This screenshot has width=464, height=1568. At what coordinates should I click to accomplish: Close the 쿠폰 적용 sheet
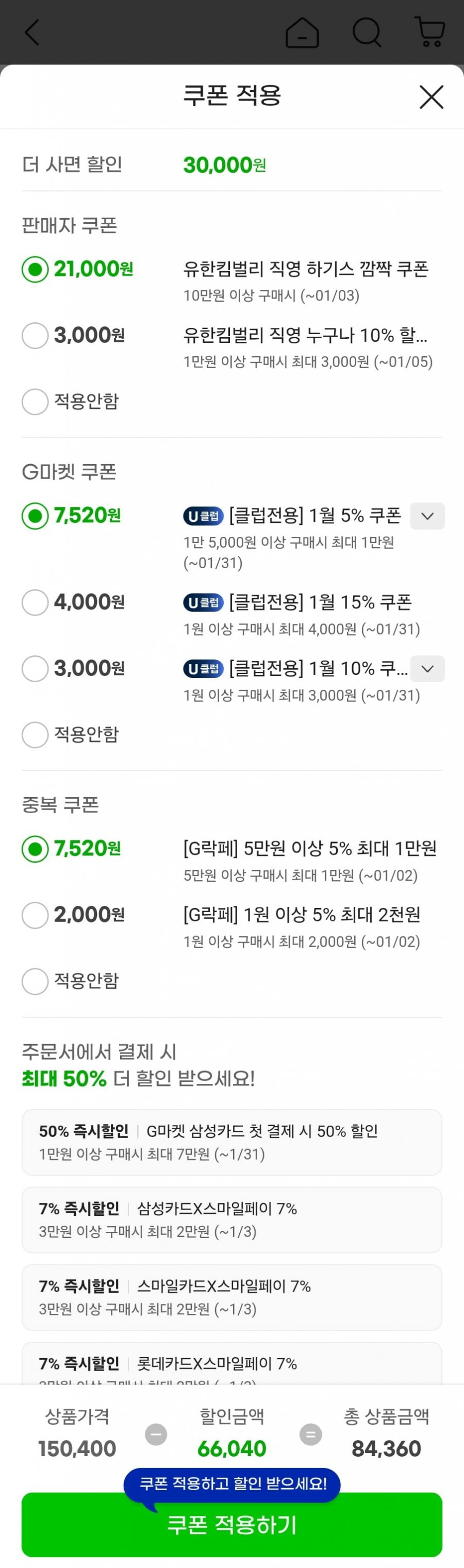[x=431, y=97]
